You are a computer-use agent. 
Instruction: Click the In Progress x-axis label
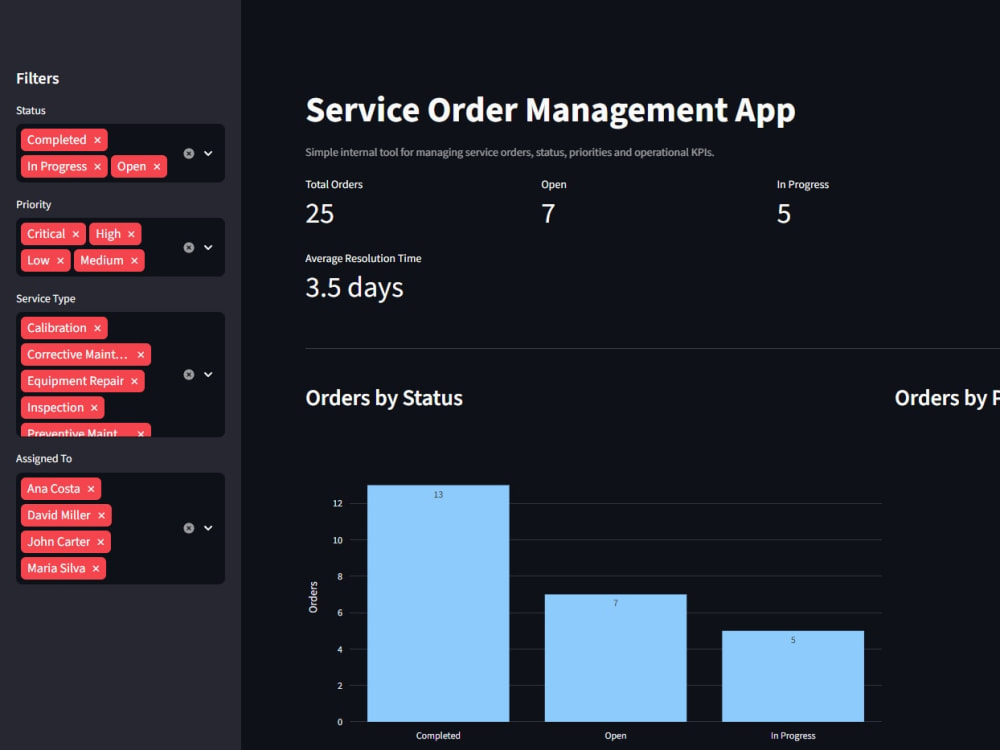coord(793,735)
